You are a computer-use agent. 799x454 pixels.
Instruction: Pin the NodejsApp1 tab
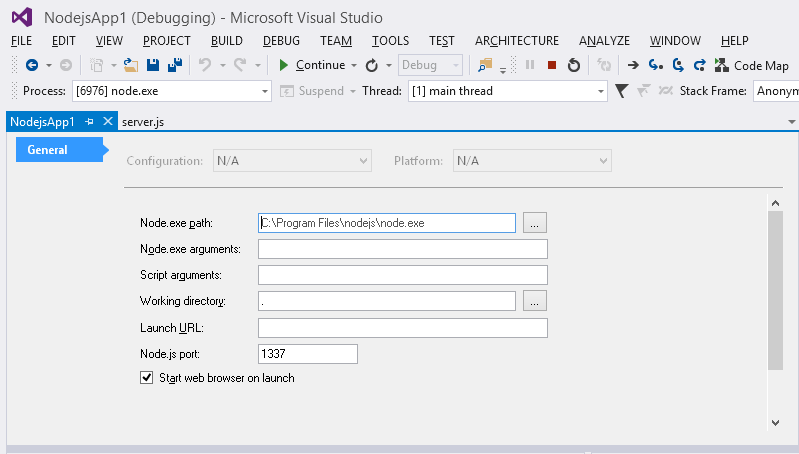(x=90, y=121)
